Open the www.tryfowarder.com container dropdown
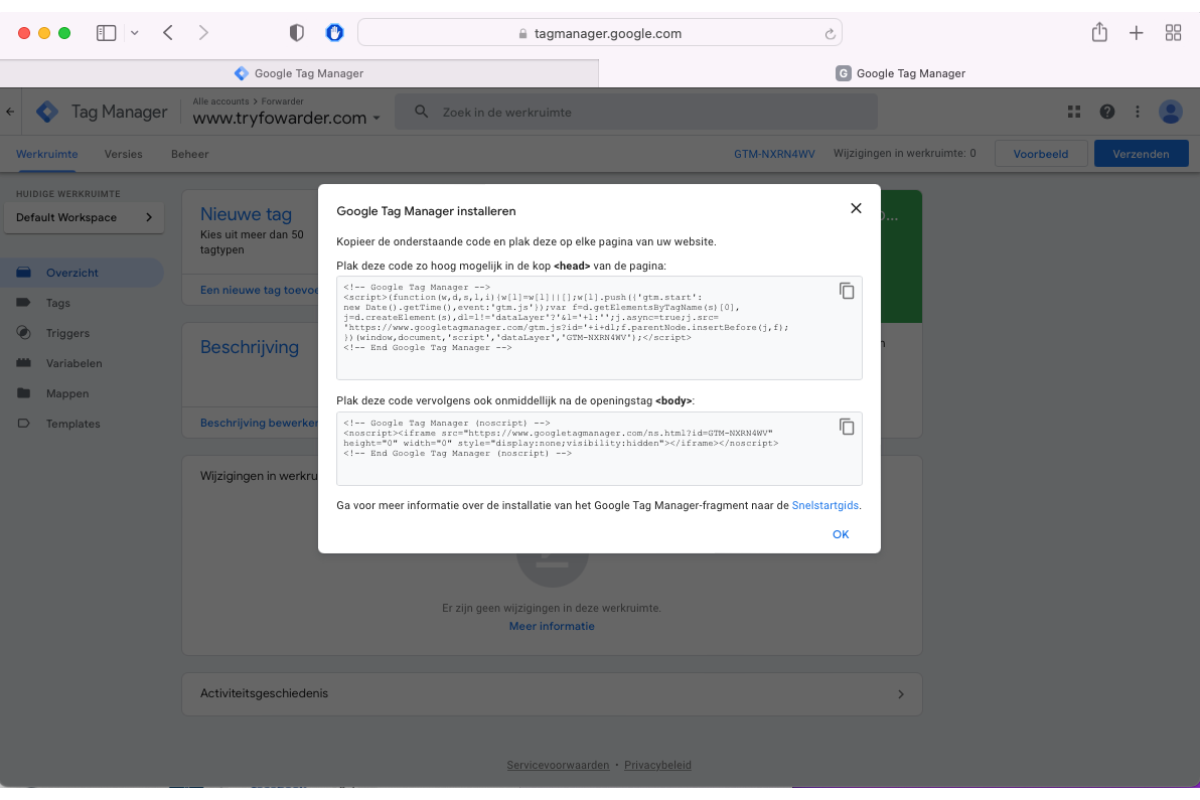Viewport: 1200px width, 800px height. [376, 119]
